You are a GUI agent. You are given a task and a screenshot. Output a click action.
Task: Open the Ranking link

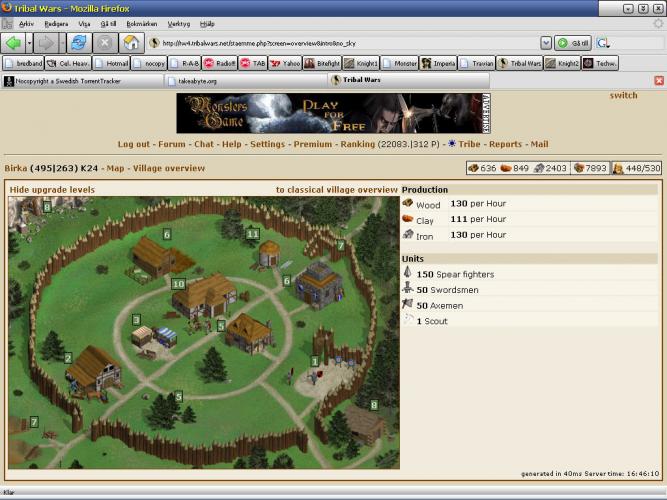(x=357, y=144)
